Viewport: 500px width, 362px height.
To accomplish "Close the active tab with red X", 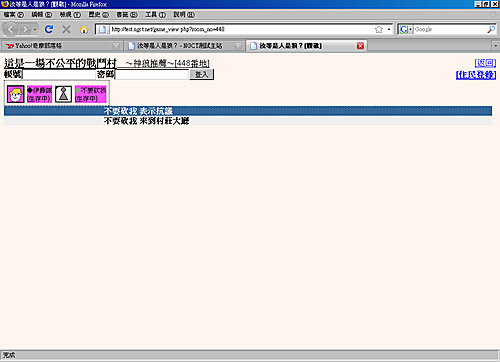I will (x=360, y=46).
